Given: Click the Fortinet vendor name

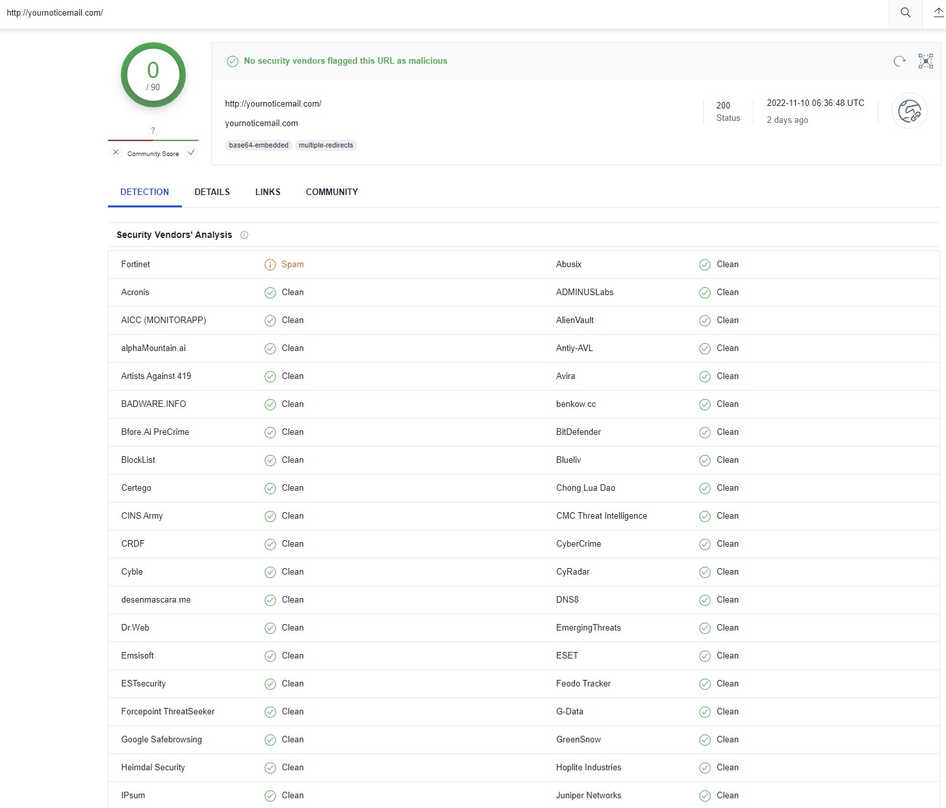Looking at the screenshot, I should (135, 264).
